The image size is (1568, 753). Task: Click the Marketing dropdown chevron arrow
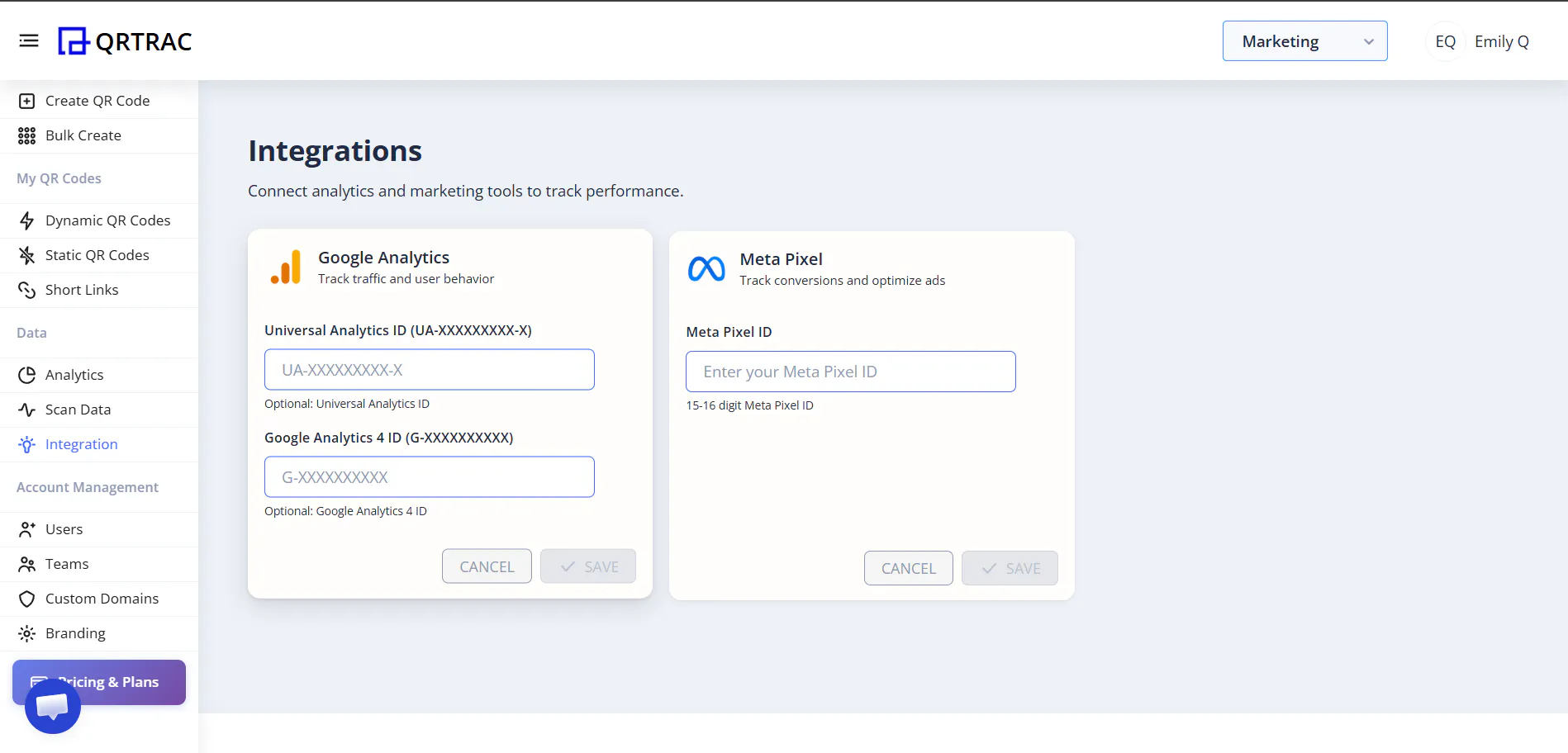click(1369, 42)
